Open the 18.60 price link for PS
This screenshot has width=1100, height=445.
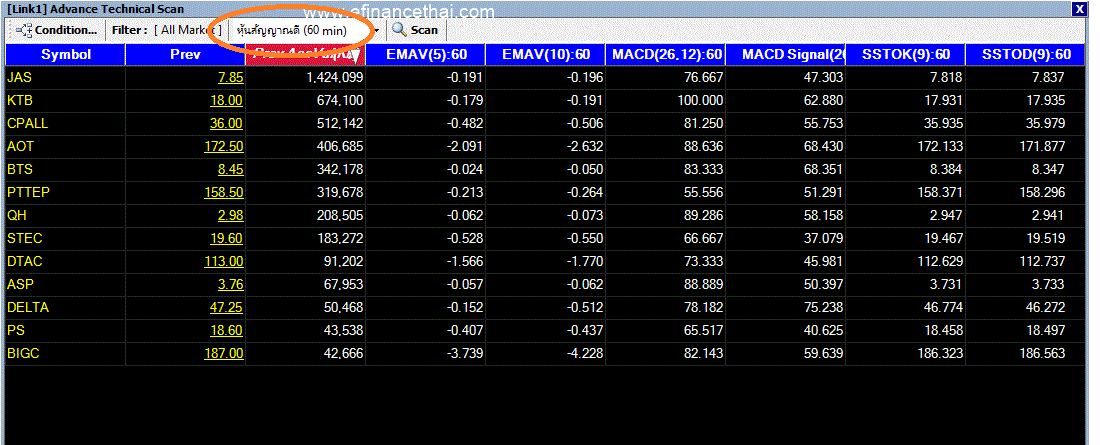(226, 331)
